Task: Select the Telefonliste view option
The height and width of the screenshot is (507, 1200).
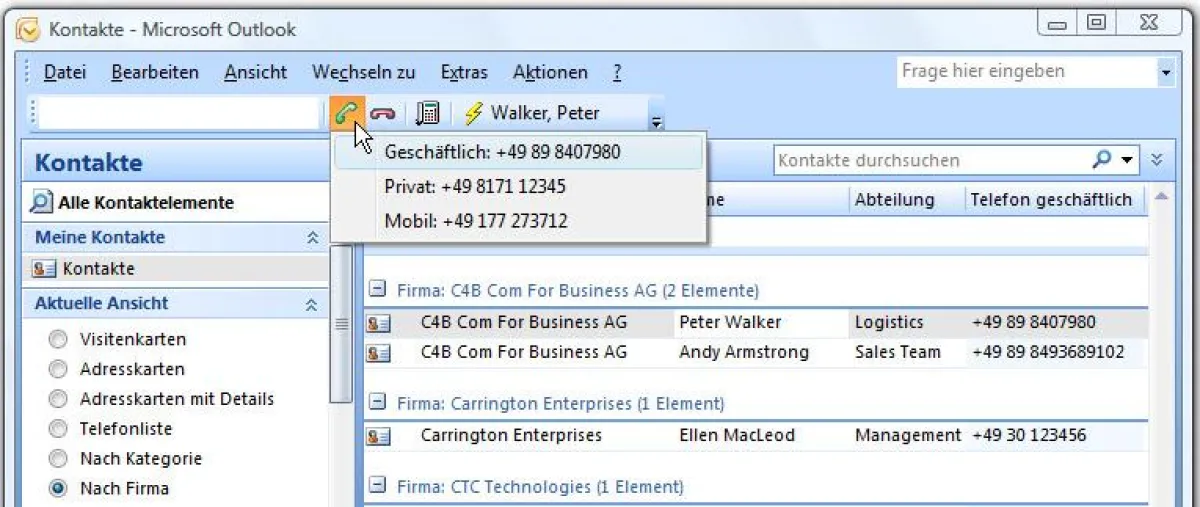Action: click(x=58, y=429)
